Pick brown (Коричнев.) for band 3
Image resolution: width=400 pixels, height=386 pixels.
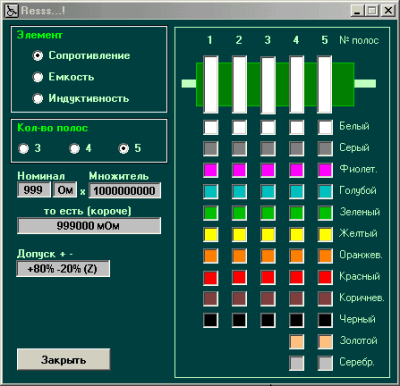tap(268, 299)
